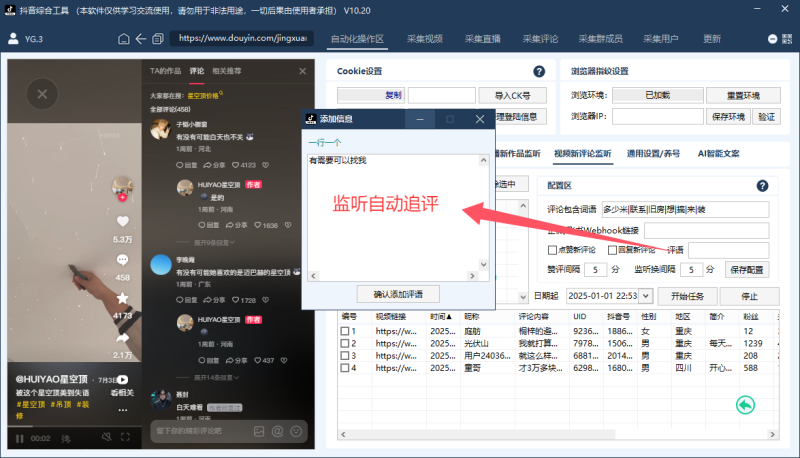This screenshot has height=458, width=800.
Task: Like the comment with 1728 likes
Action: [x=235, y=300]
